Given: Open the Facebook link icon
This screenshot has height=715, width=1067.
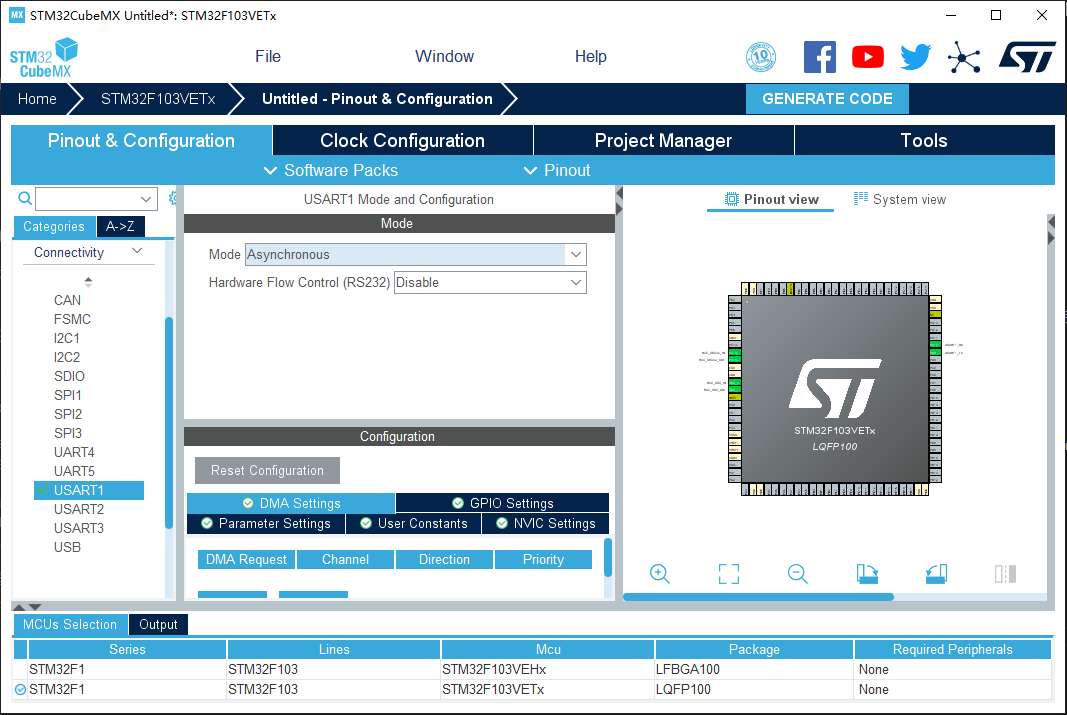Looking at the screenshot, I should click(x=819, y=56).
